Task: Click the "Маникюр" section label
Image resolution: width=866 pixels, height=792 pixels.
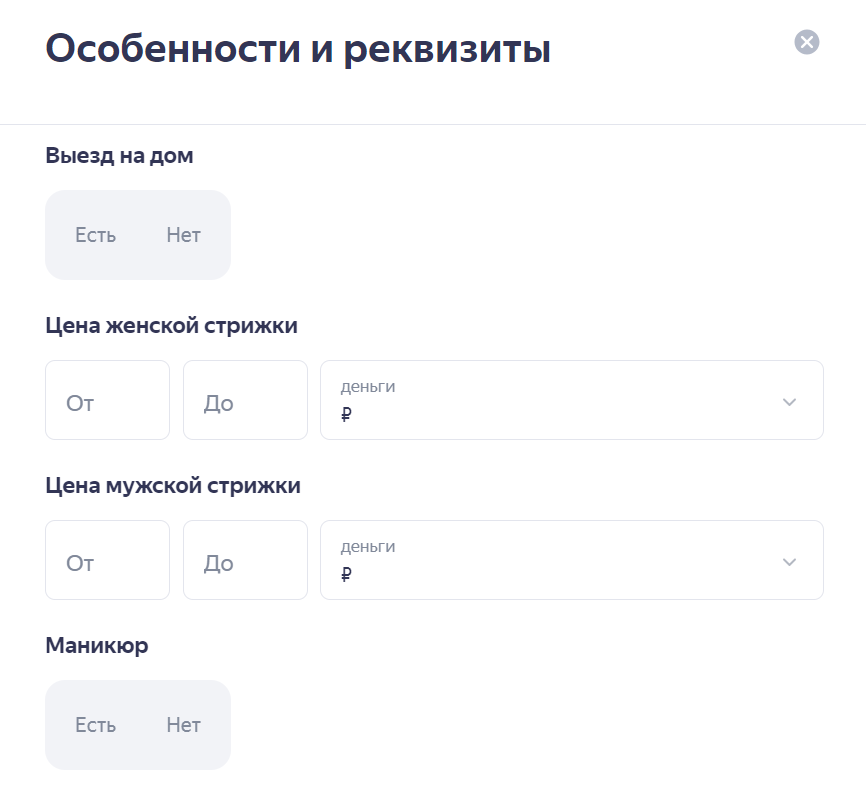Action: click(95, 645)
